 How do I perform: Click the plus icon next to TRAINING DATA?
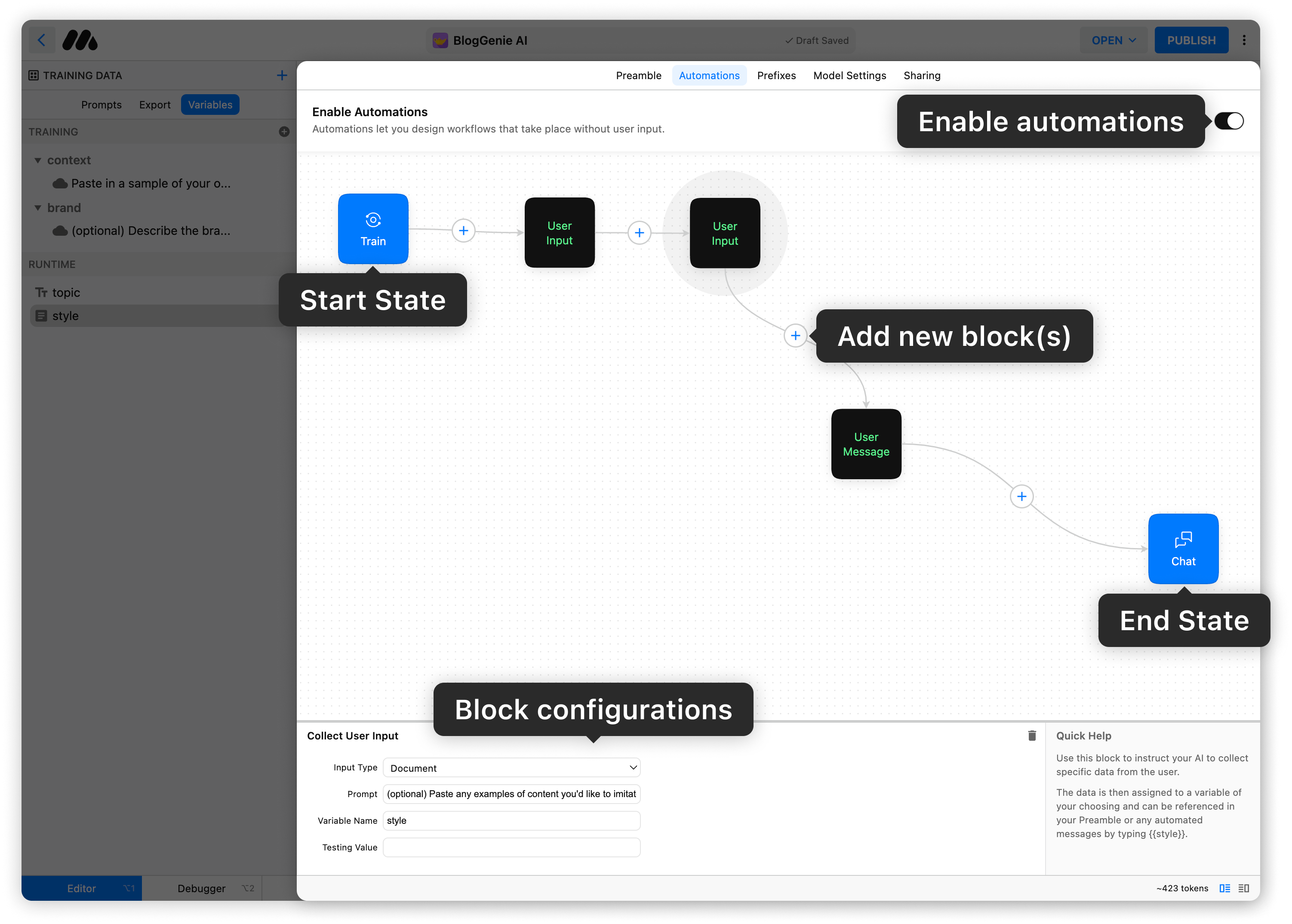[x=282, y=74]
